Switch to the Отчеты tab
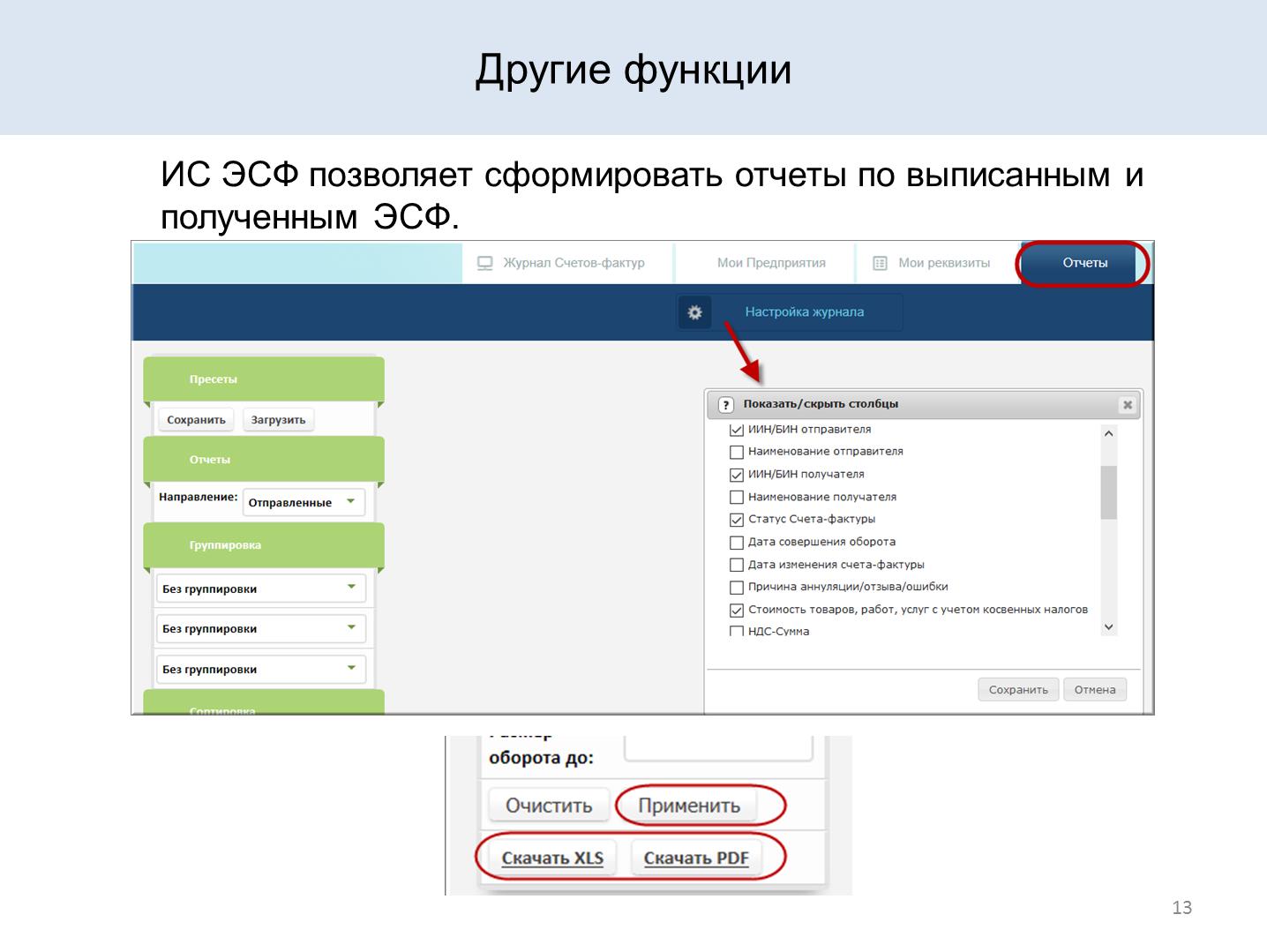The height and width of the screenshot is (952, 1267). tap(1084, 263)
